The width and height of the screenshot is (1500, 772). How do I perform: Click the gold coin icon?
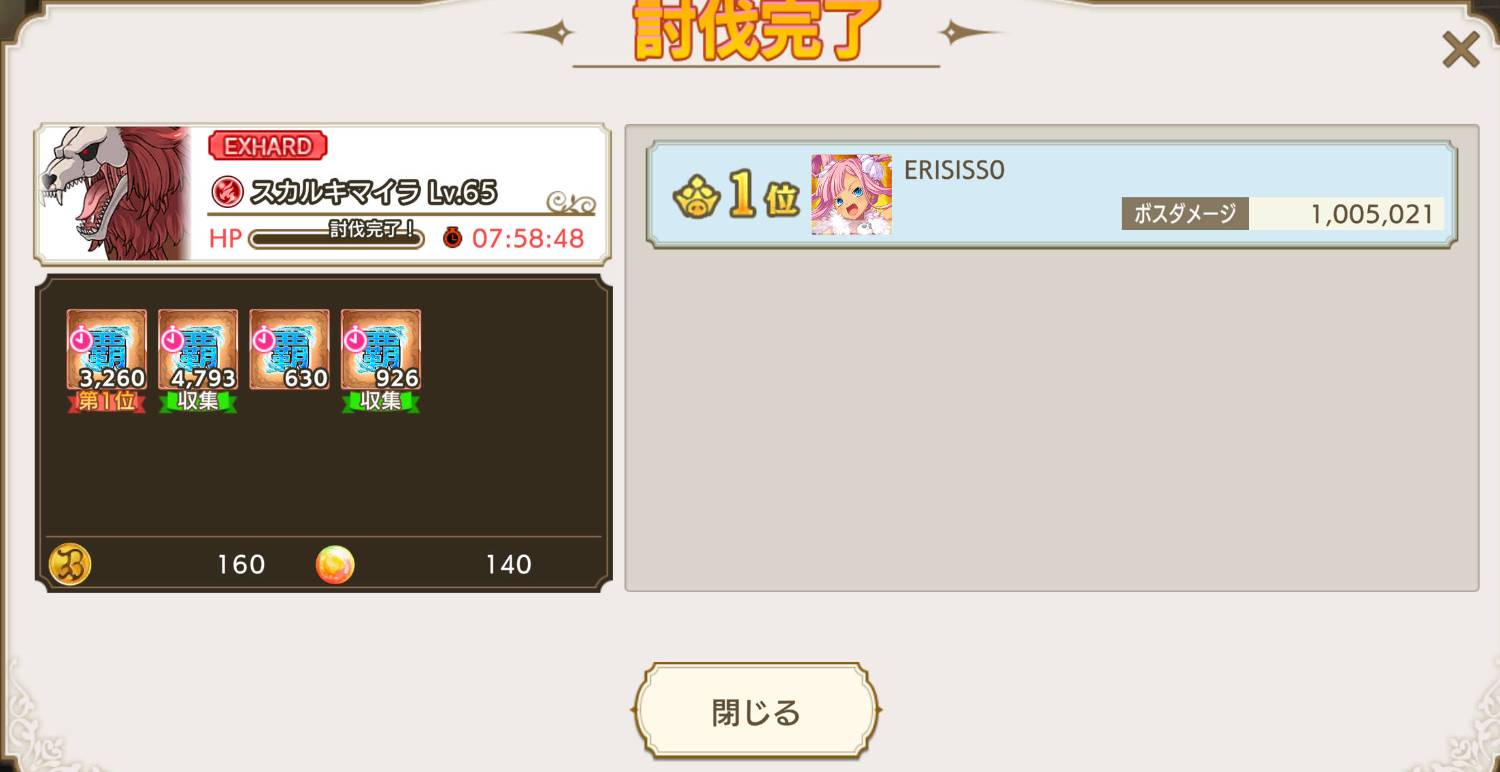(x=70, y=564)
